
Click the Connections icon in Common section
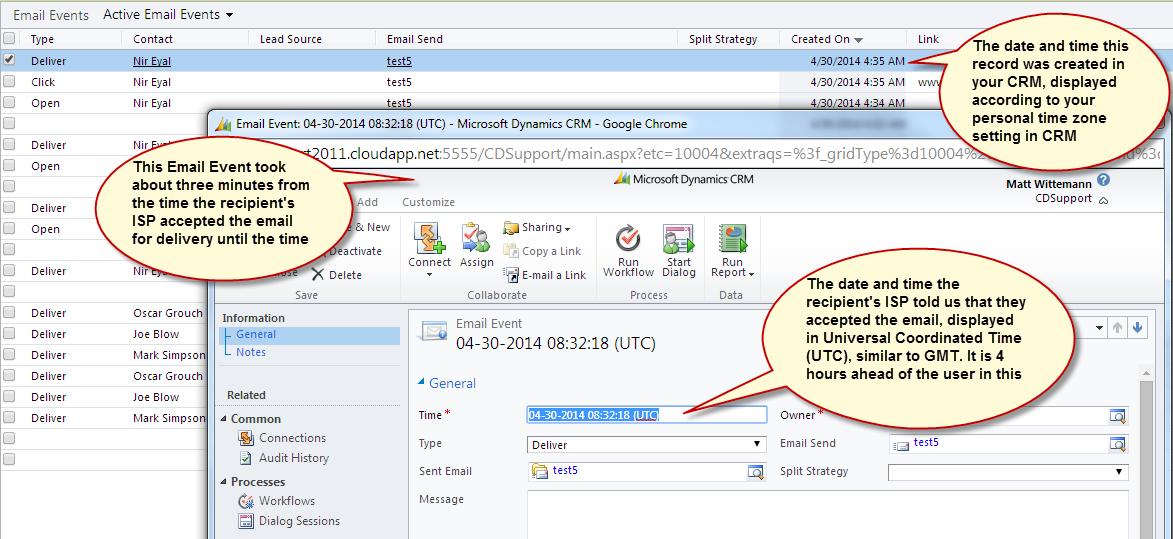[x=245, y=438]
